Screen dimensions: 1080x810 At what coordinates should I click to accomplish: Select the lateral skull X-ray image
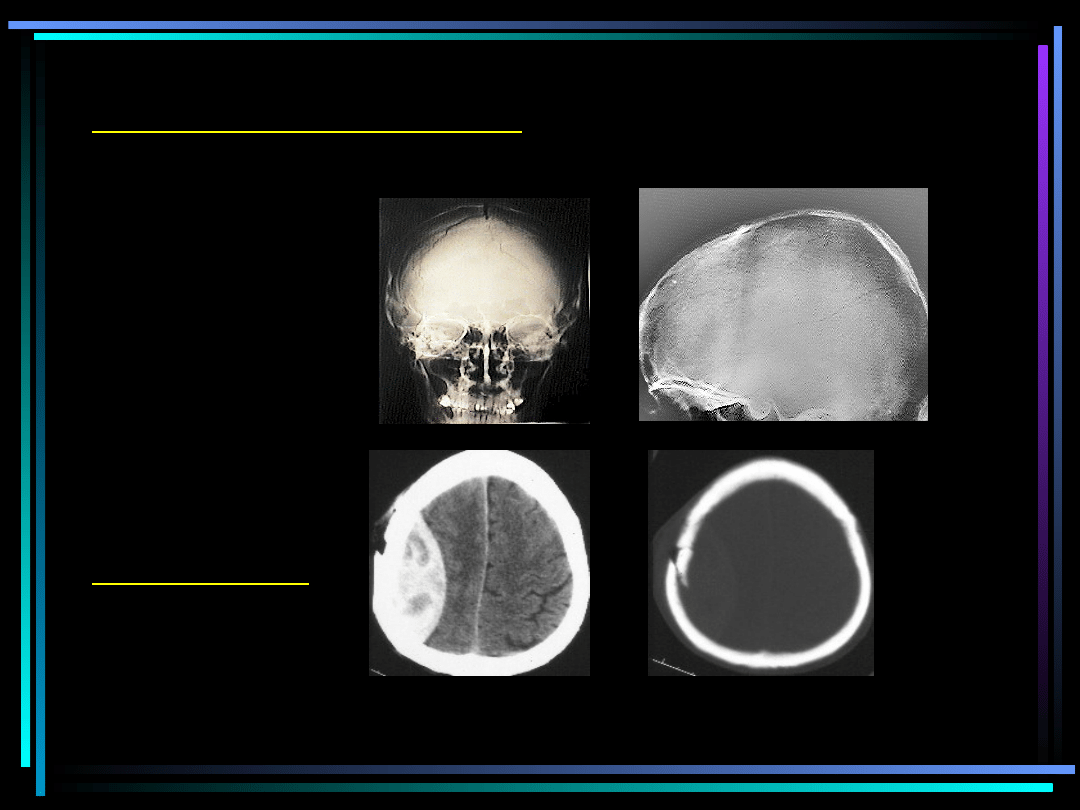[x=783, y=304]
